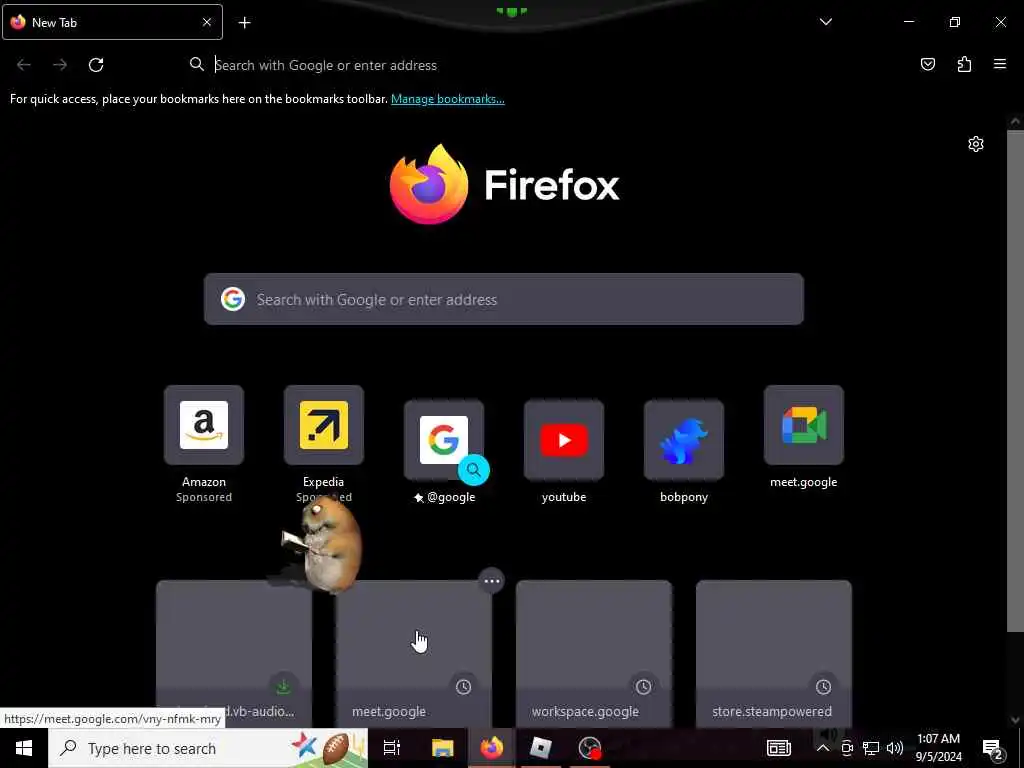
Task: Open File Explorer from the taskbar
Action: (x=442, y=748)
